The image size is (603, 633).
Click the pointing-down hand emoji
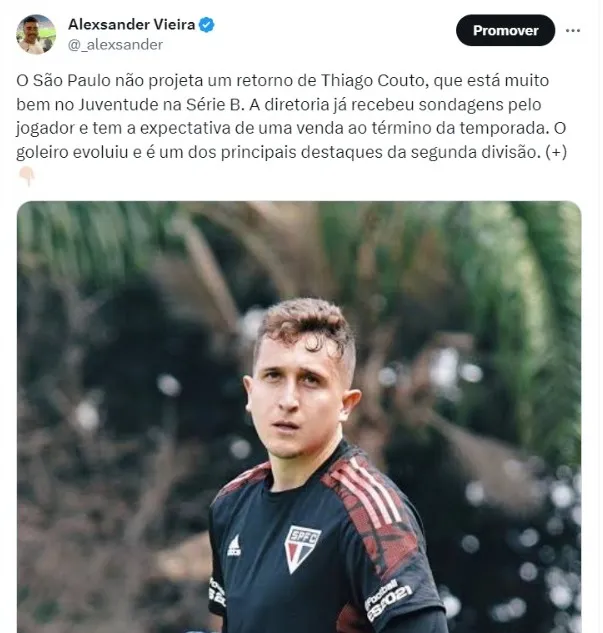[27, 176]
